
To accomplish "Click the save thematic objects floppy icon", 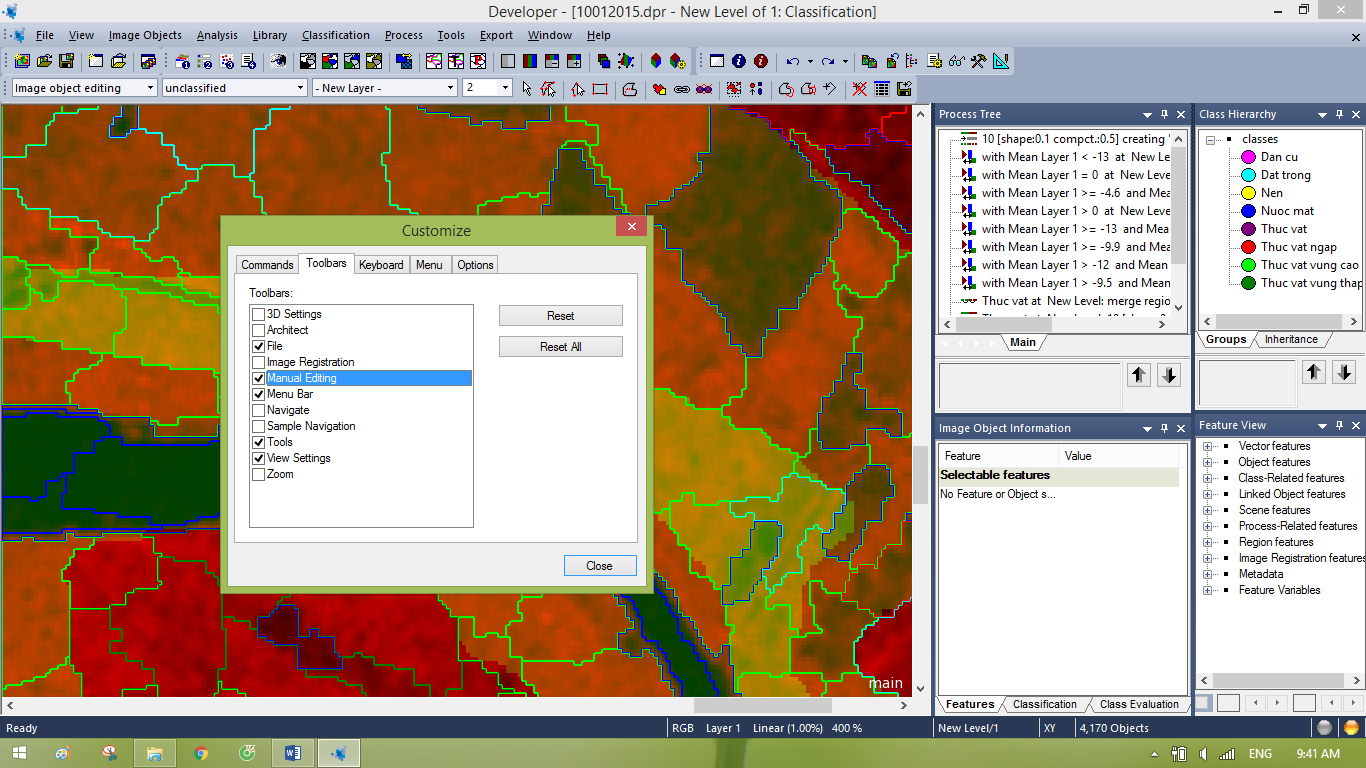I will (x=904, y=88).
